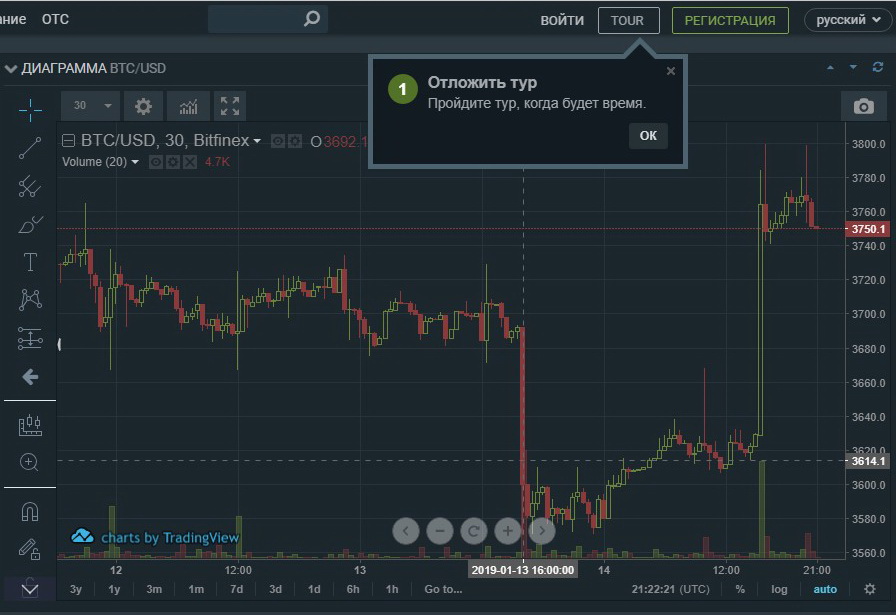
Task: Click the 21:22:21 (UTC) timezone clock
Action: click(670, 589)
